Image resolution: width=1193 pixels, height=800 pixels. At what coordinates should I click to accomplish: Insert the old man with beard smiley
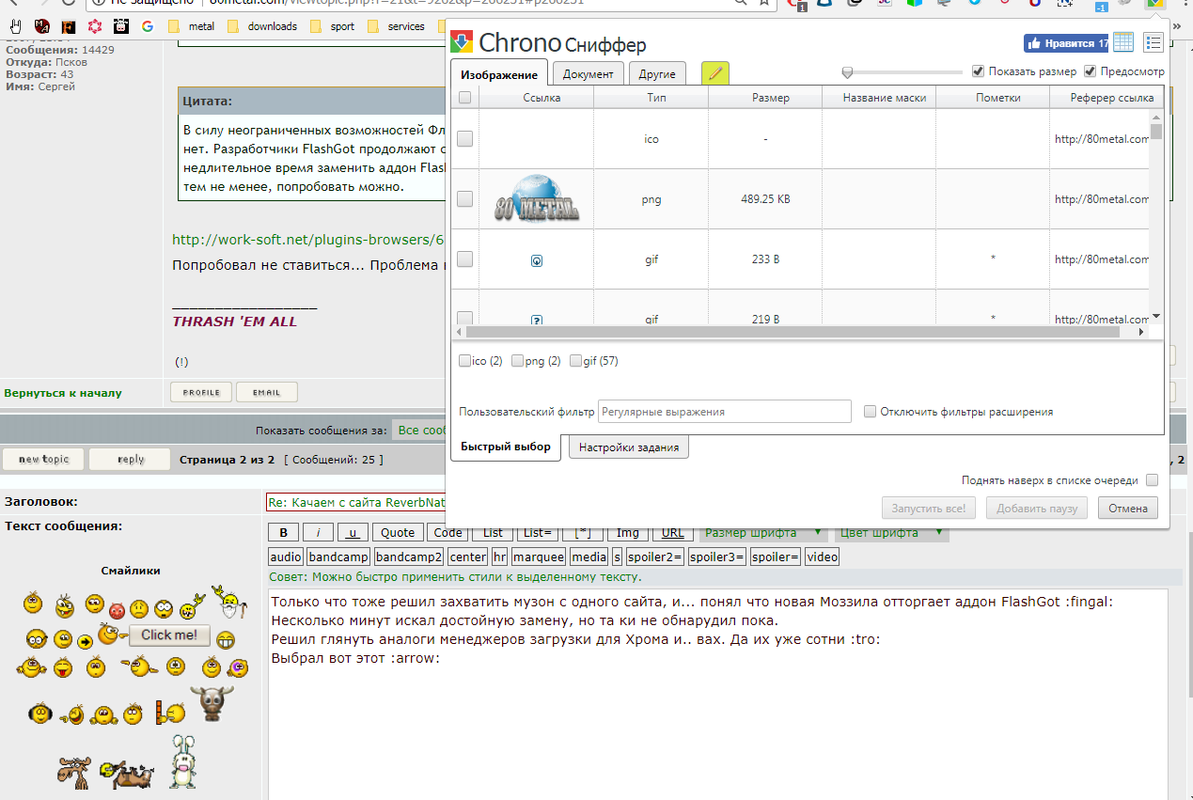229,601
